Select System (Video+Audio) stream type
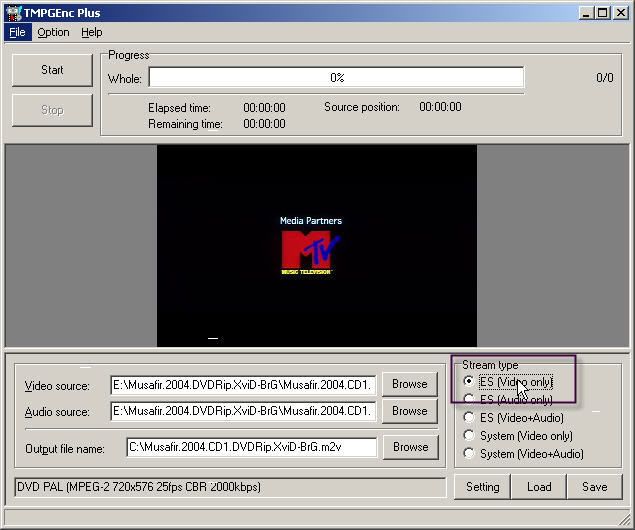 click(523, 454)
